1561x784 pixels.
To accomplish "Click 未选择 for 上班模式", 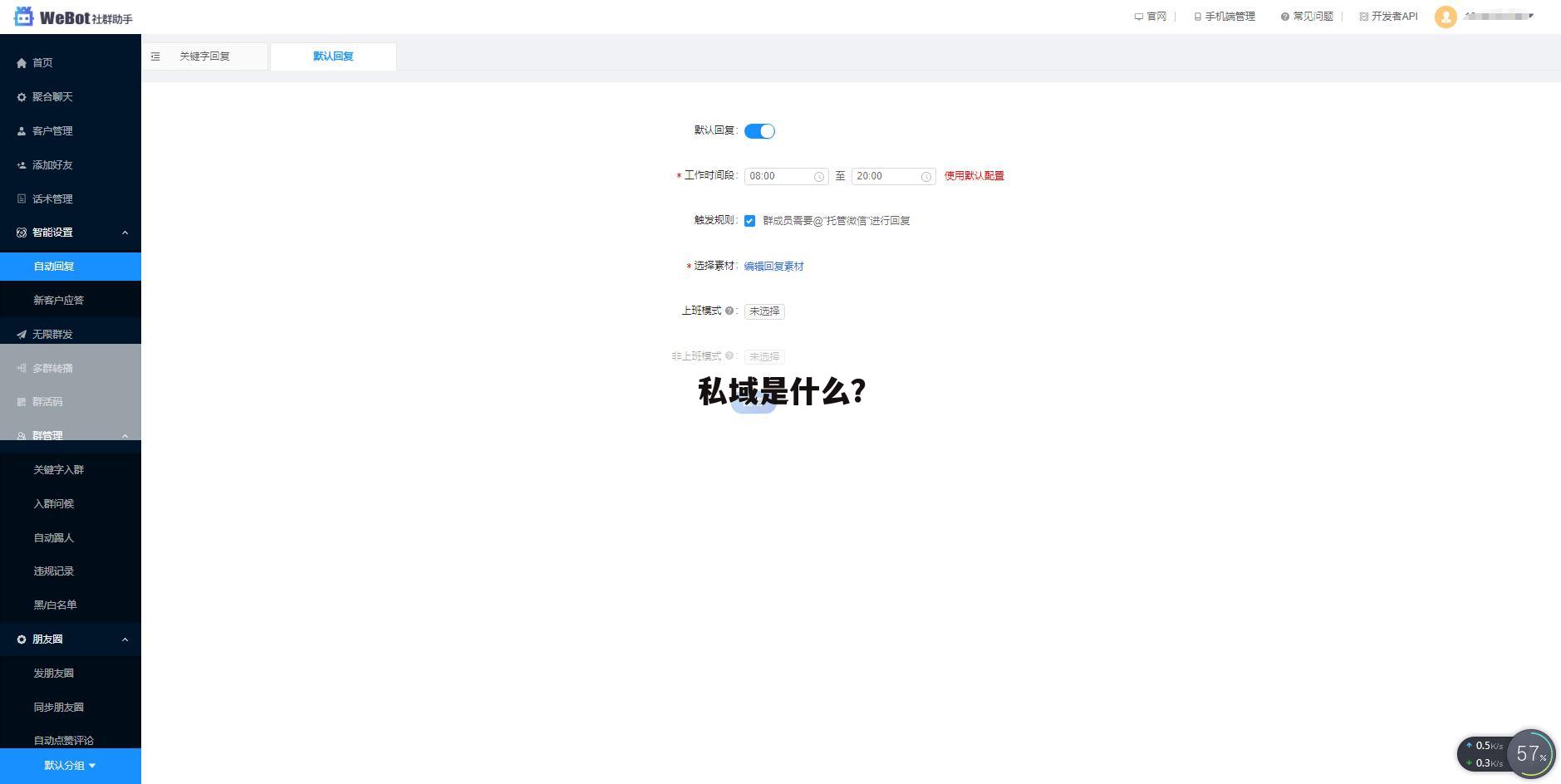I will (763, 311).
